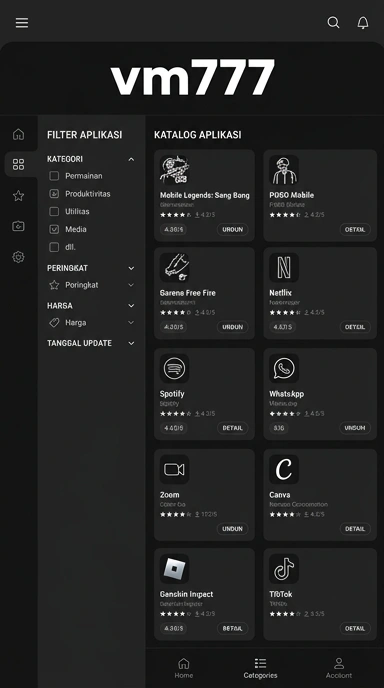Click the Mobile Legends app icon
Viewport: 384px width, 688px height.
[x=174, y=170]
